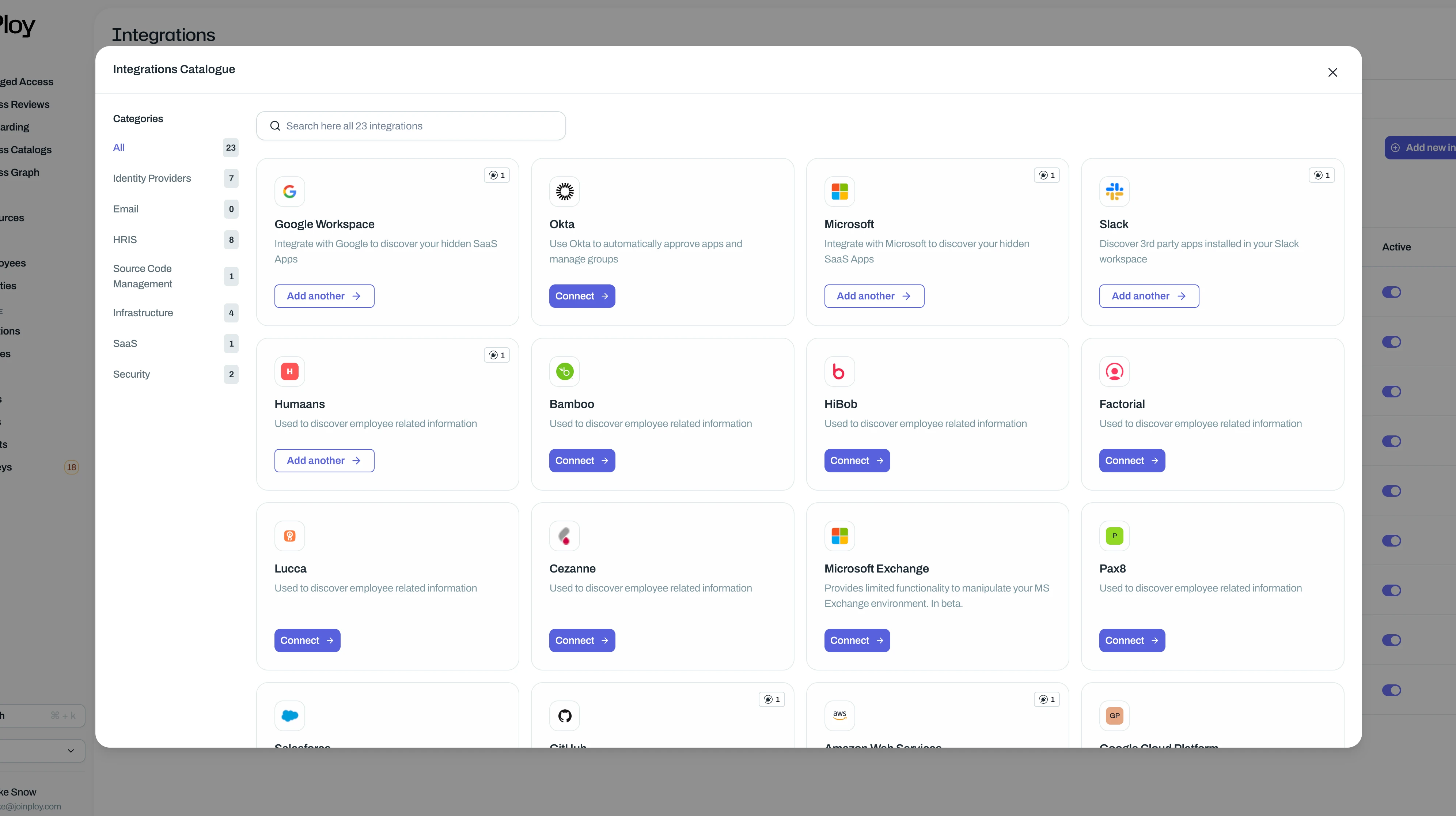1456x816 pixels.
Task: Click Add another on the Microsoft card
Action: (x=874, y=296)
